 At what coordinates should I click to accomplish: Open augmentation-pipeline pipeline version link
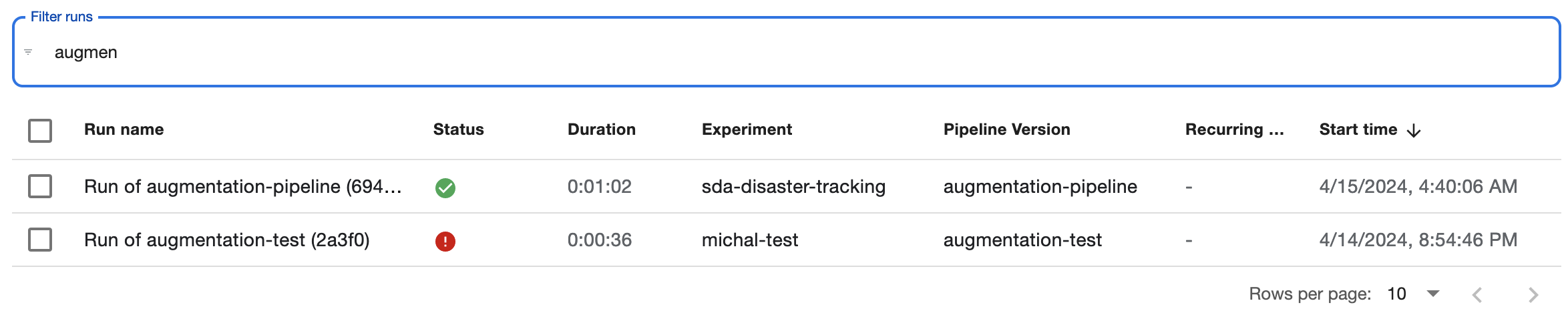[x=1040, y=186]
